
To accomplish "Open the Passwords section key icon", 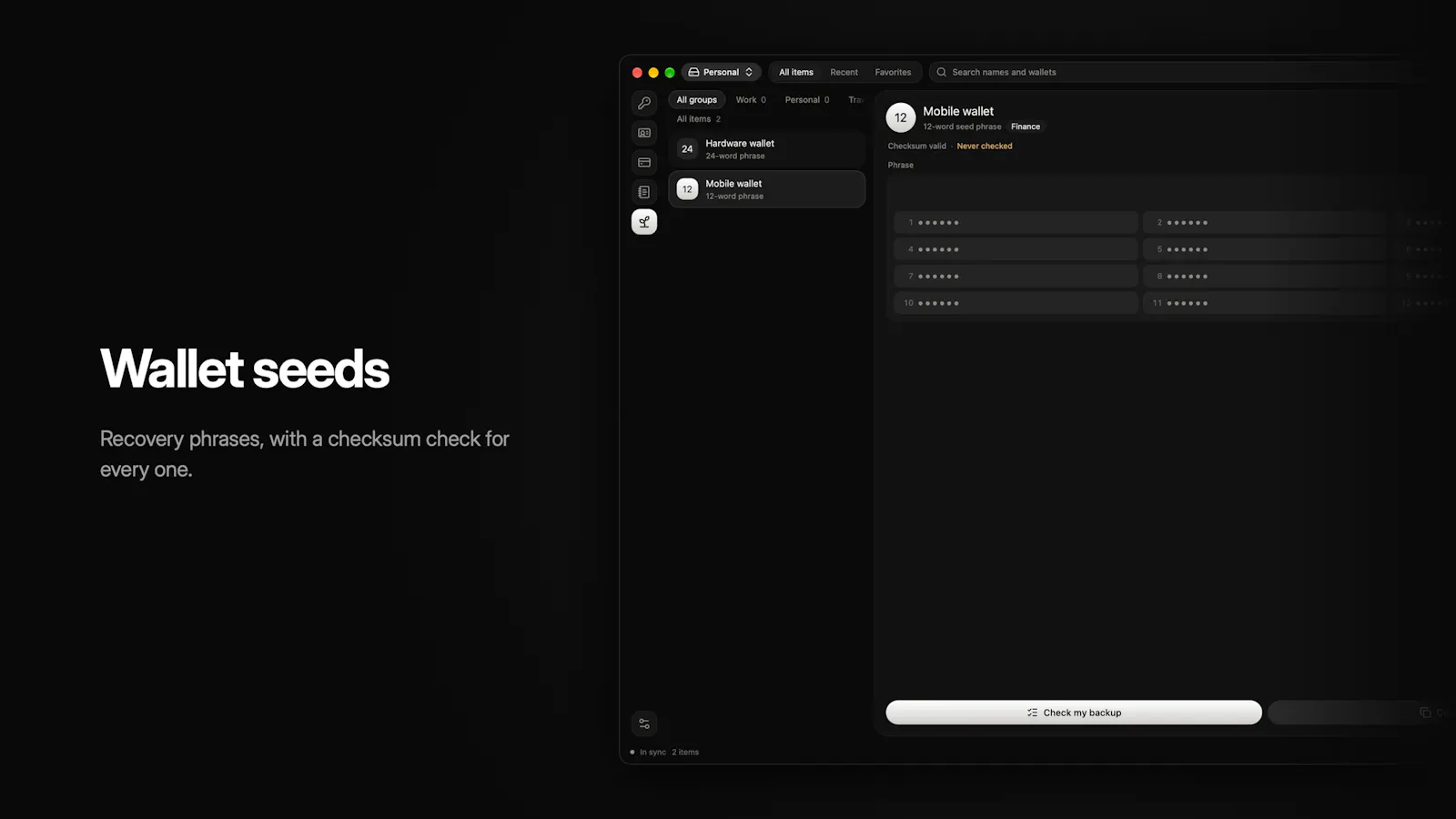I will point(644,103).
